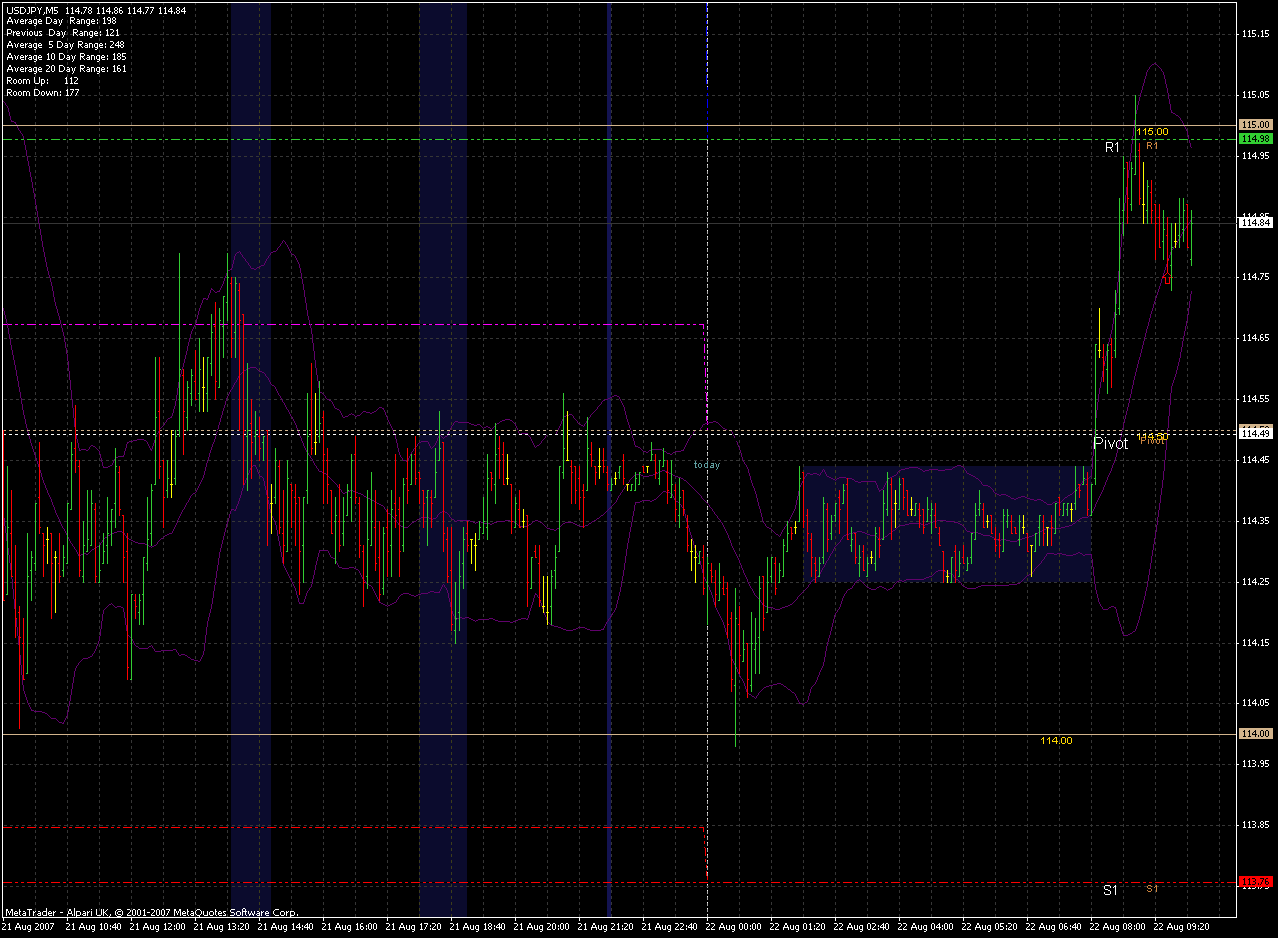This screenshot has width=1278, height=938.
Task: Click the Average Day Range: 198 text
Action: [61, 21]
